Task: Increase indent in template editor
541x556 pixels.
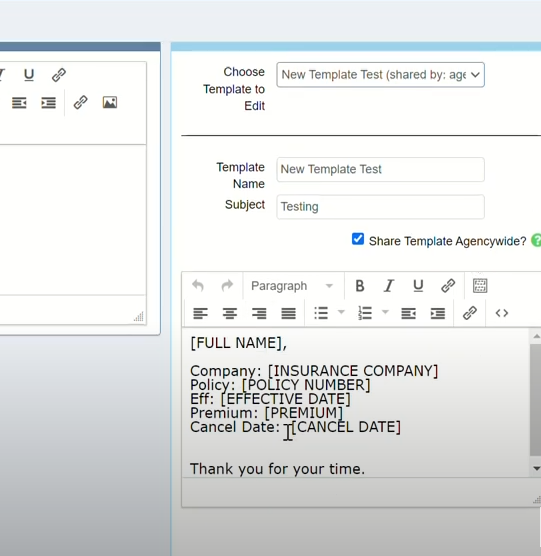Action: click(438, 313)
